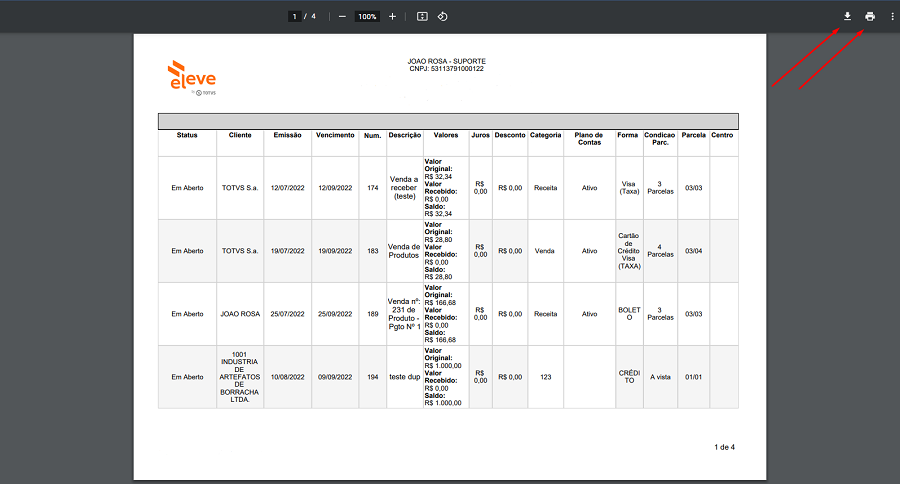Select the "JOAO ROSA - SUPORTE" header text

pyautogui.click(x=447, y=61)
